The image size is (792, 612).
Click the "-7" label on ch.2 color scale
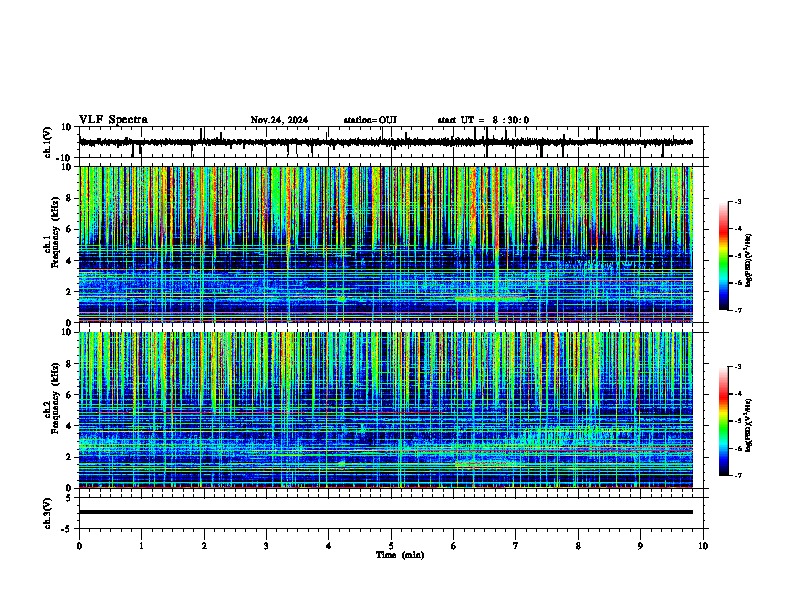coord(738,476)
